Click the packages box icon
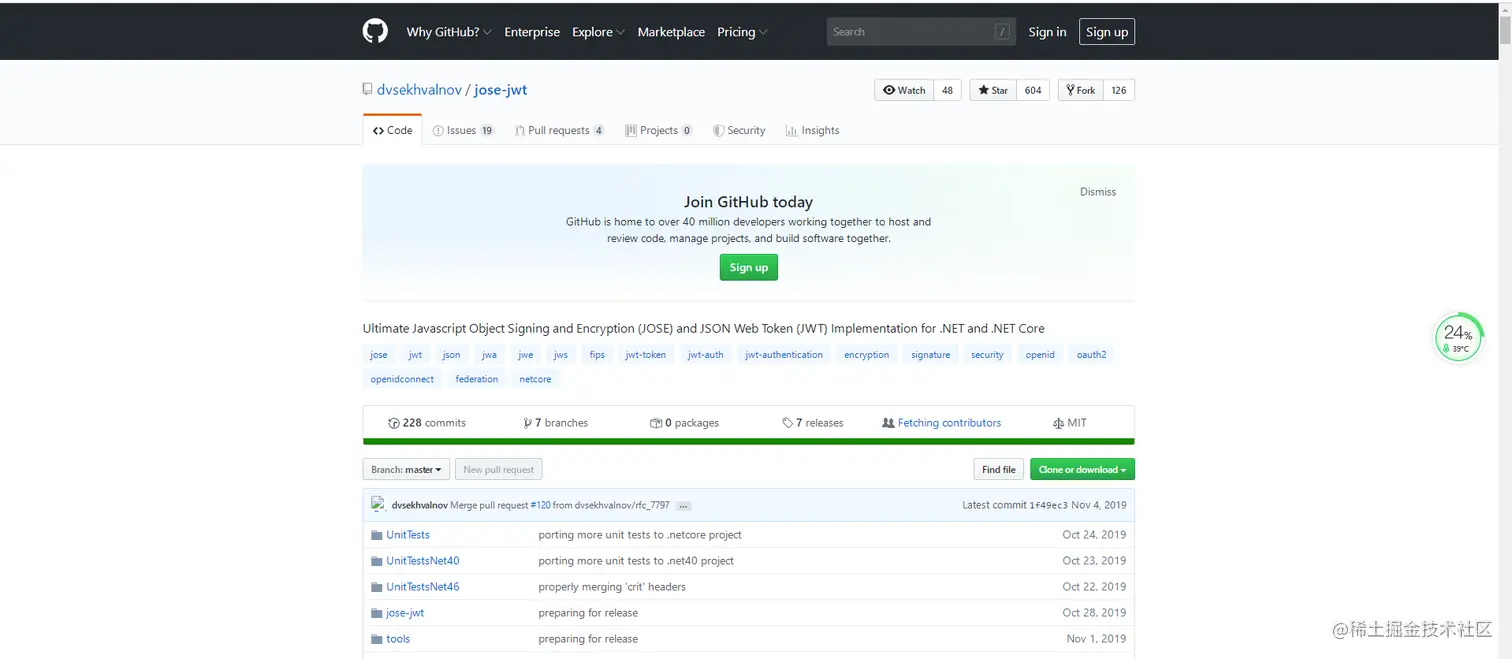The width and height of the screenshot is (1512, 659). click(656, 423)
